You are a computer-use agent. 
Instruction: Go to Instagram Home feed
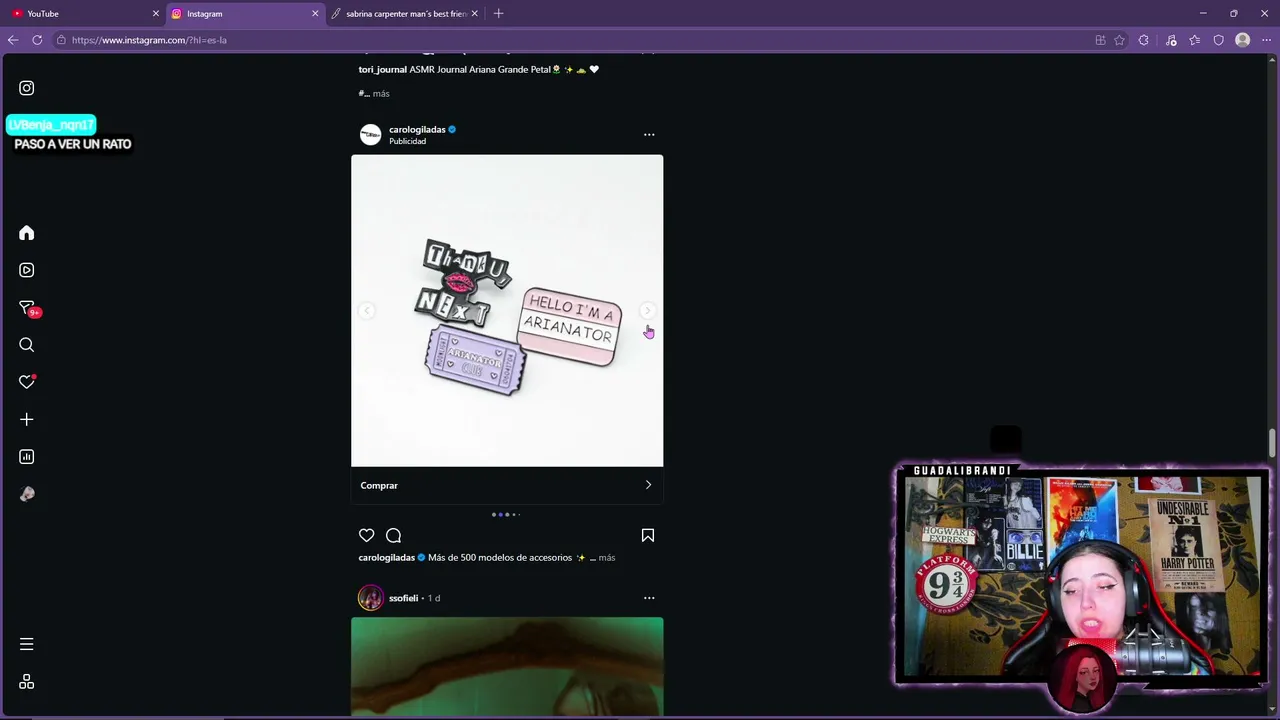(x=27, y=233)
